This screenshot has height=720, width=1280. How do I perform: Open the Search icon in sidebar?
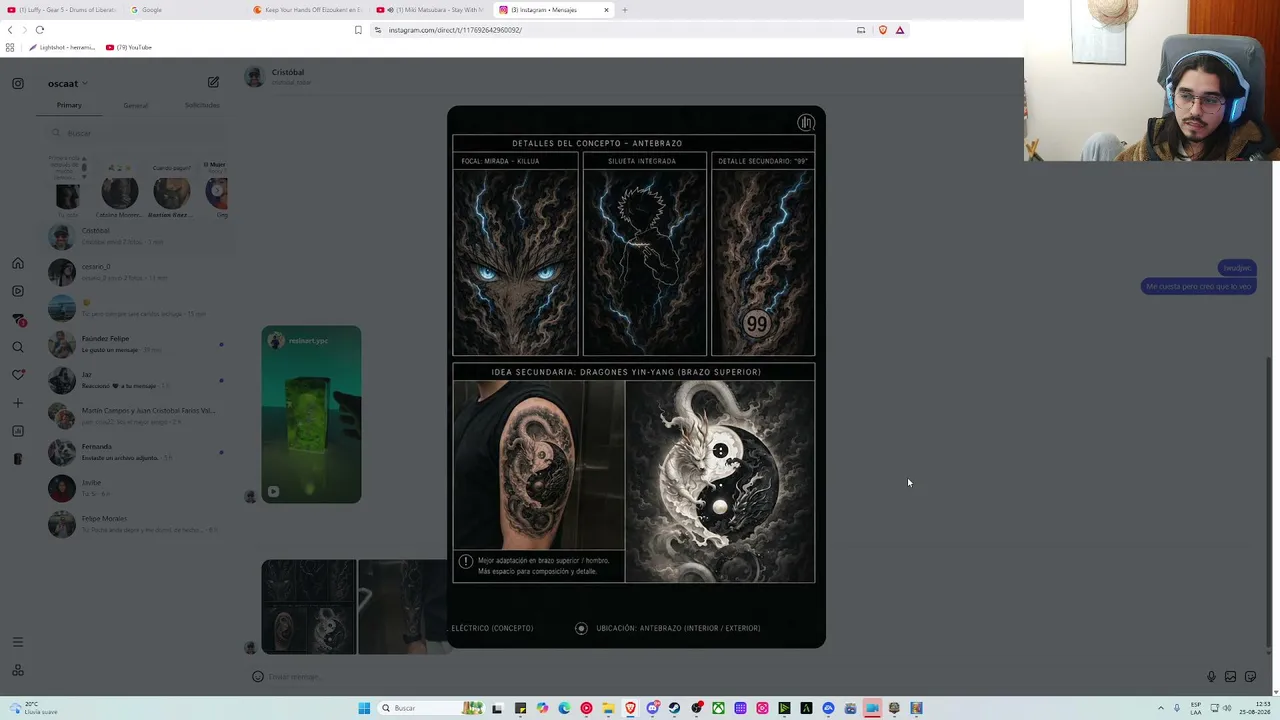click(x=18, y=347)
